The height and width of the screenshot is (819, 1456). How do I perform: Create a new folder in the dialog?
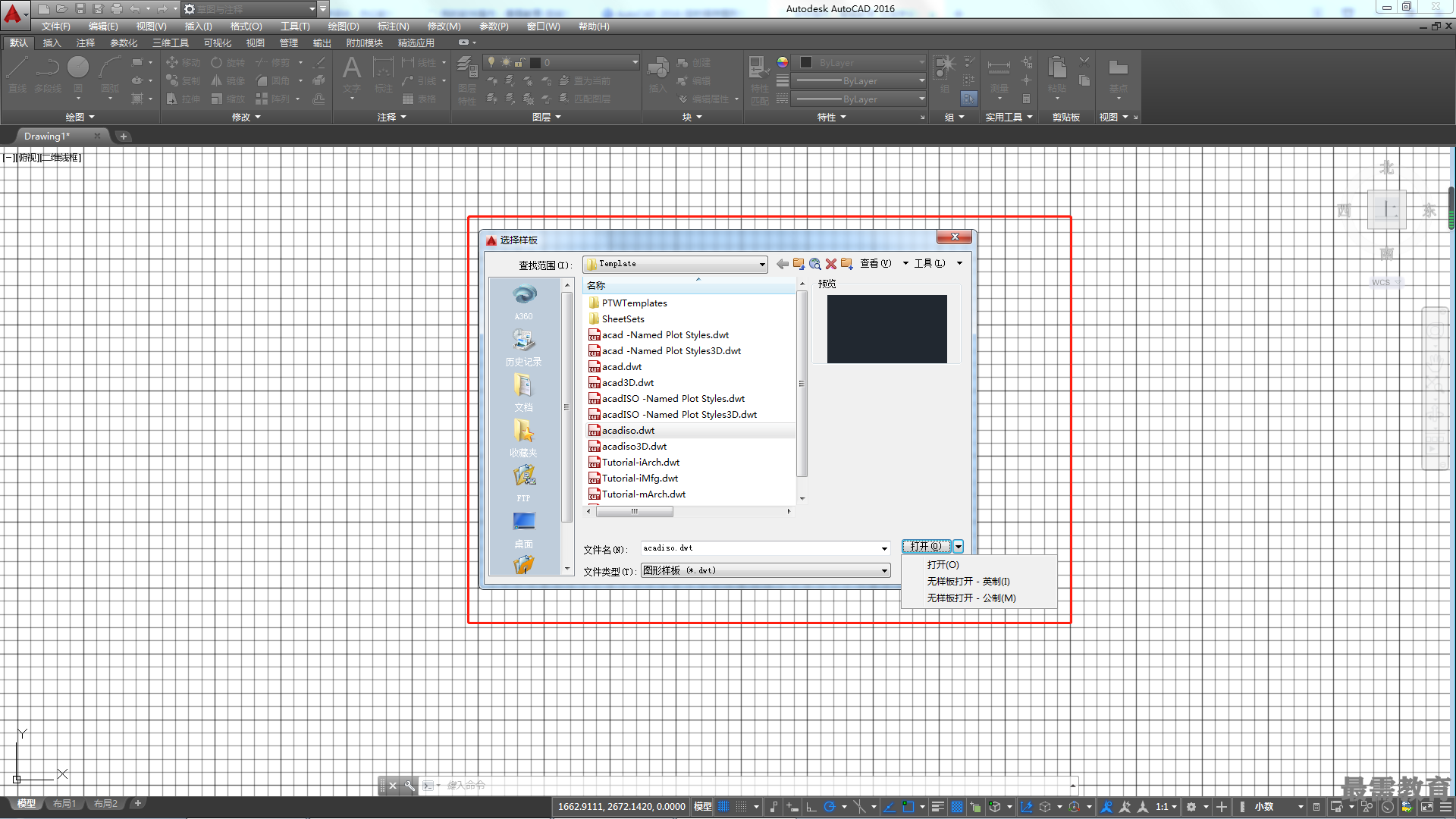[x=847, y=264]
